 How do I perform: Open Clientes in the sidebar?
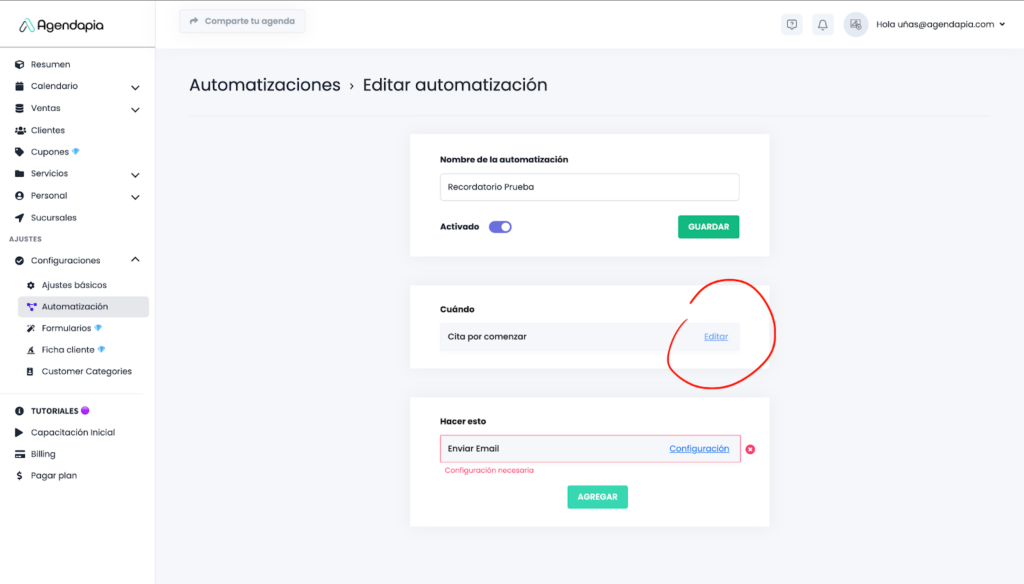coord(47,130)
